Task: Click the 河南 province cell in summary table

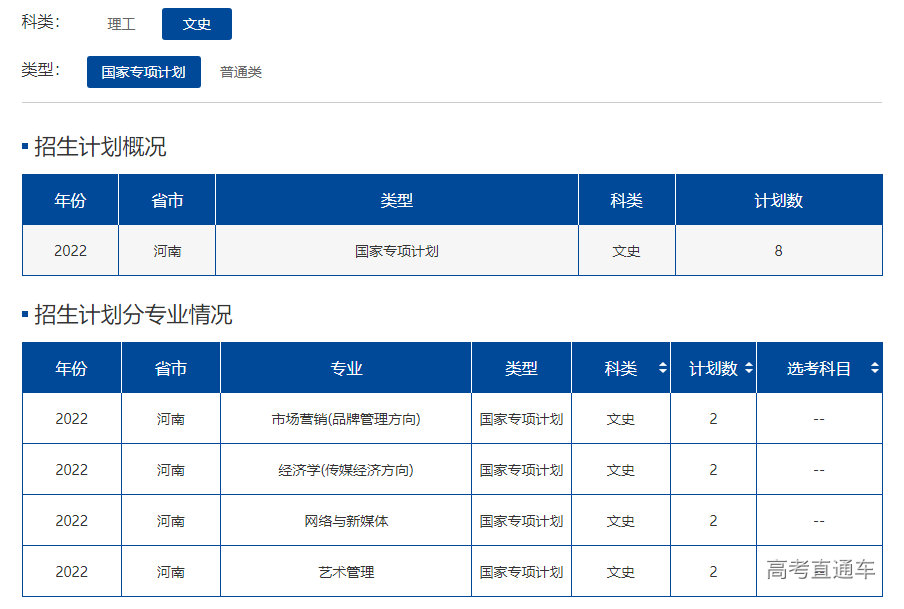Action: (x=166, y=250)
